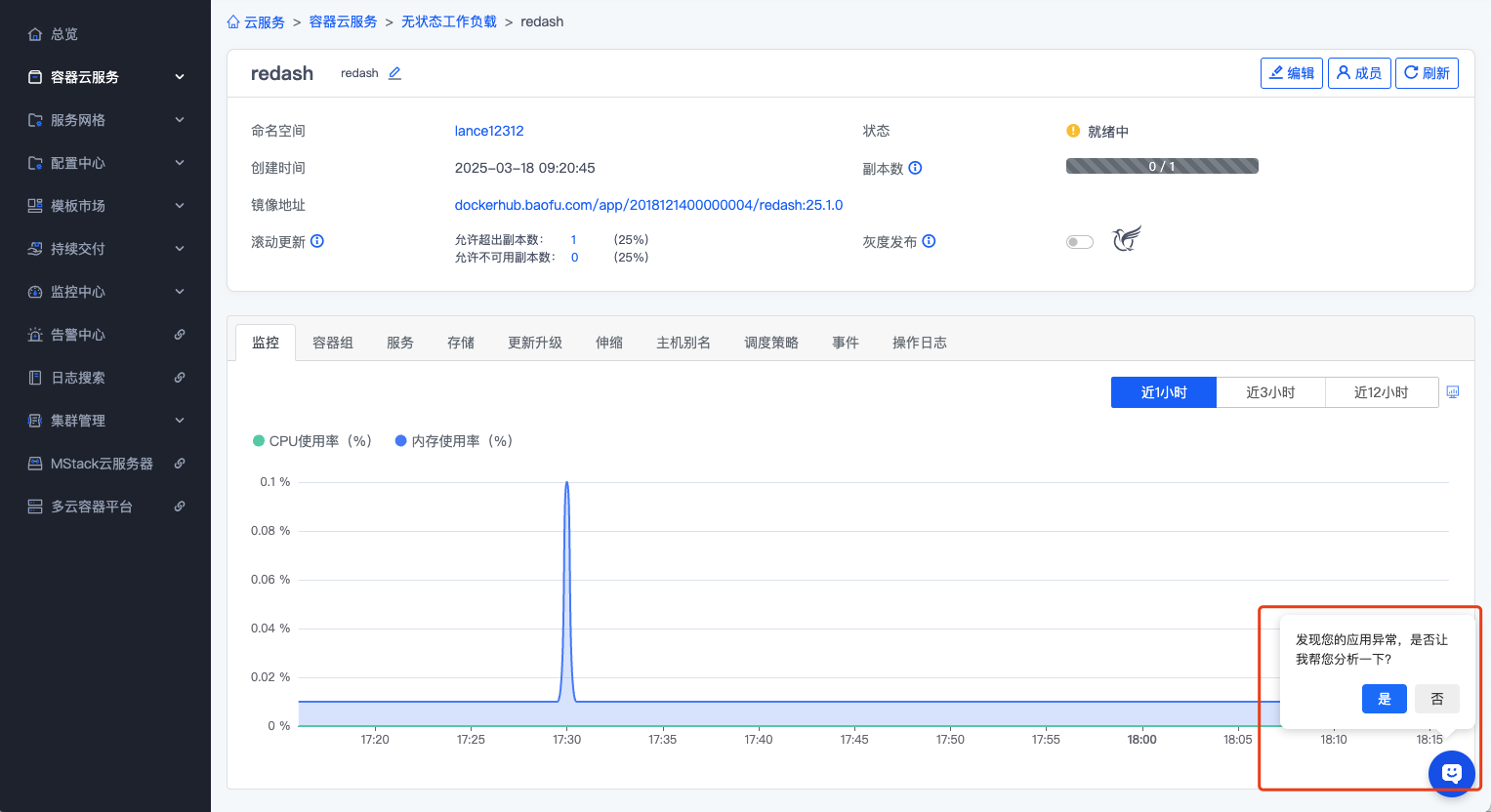Click the info icon beside 副本数

tap(915, 168)
